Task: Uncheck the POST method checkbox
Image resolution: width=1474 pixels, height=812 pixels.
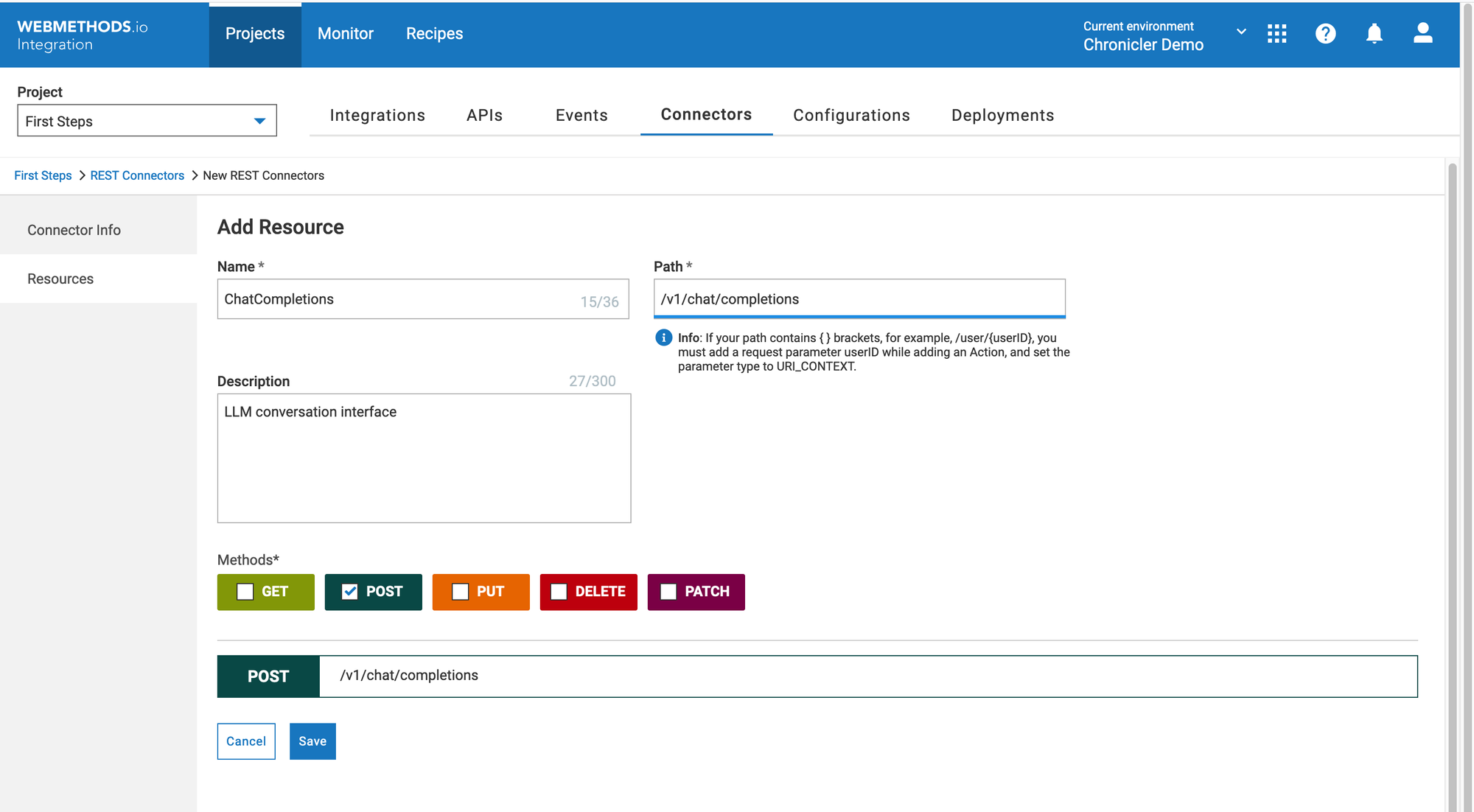Action: coord(350,592)
